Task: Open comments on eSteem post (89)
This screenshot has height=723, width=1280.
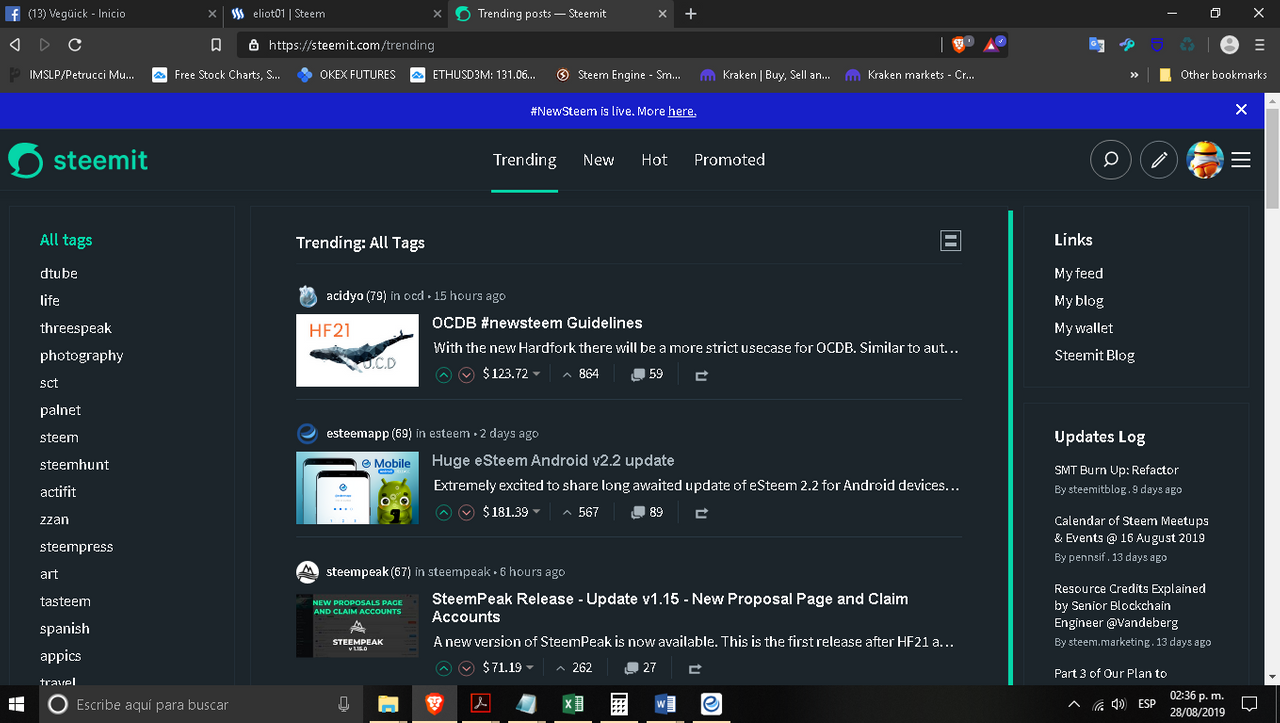Action: tap(647, 512)
